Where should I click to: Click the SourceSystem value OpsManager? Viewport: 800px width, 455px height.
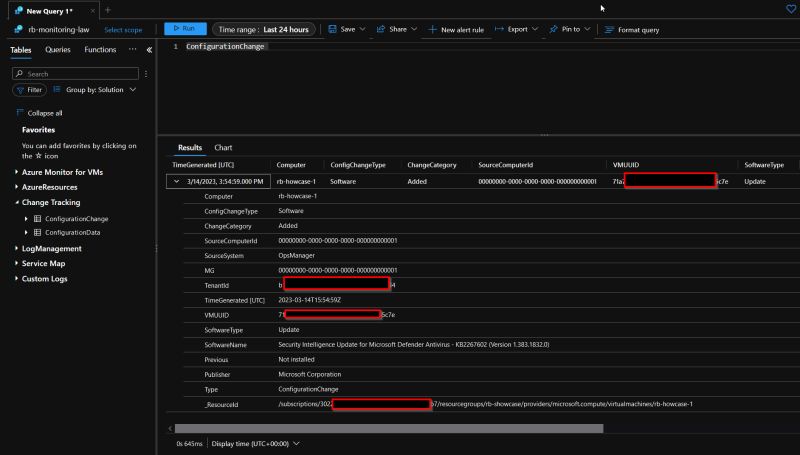[x=296, y=255]
